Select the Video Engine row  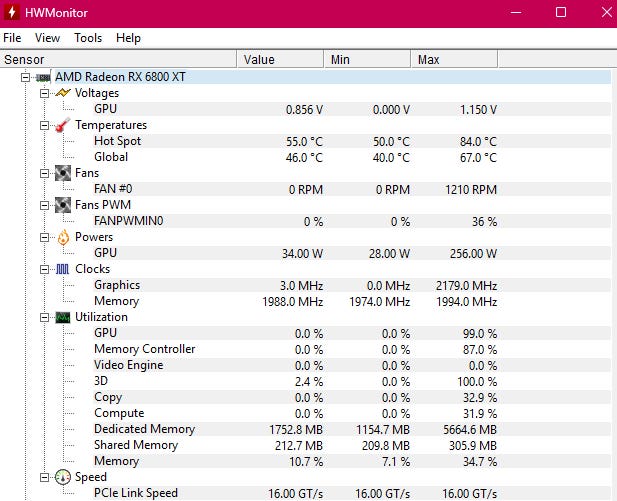click(352, 365)
